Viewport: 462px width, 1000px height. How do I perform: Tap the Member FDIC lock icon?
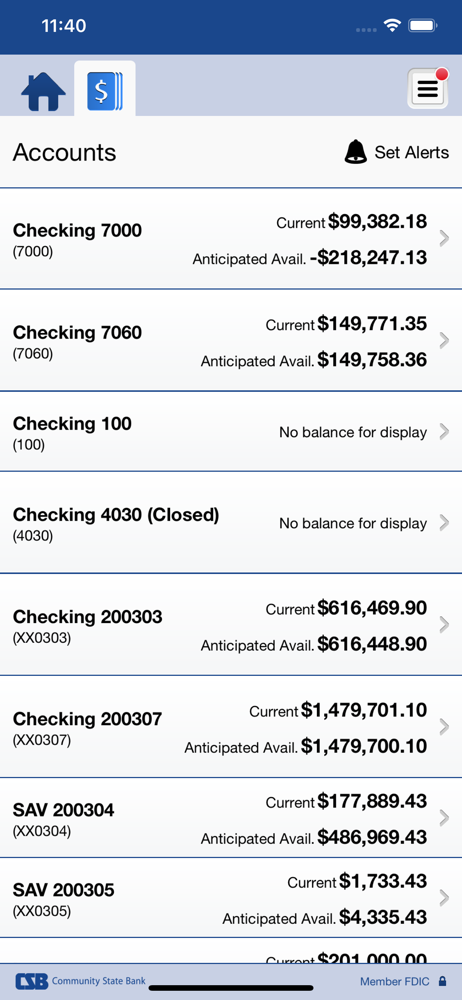coord(442,981)
